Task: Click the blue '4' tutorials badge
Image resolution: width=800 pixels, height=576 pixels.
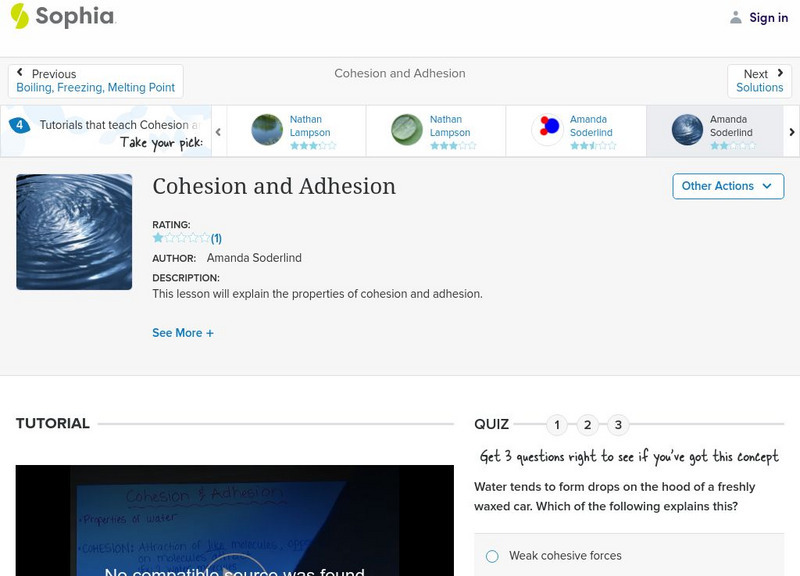Action: pos(20,124)
